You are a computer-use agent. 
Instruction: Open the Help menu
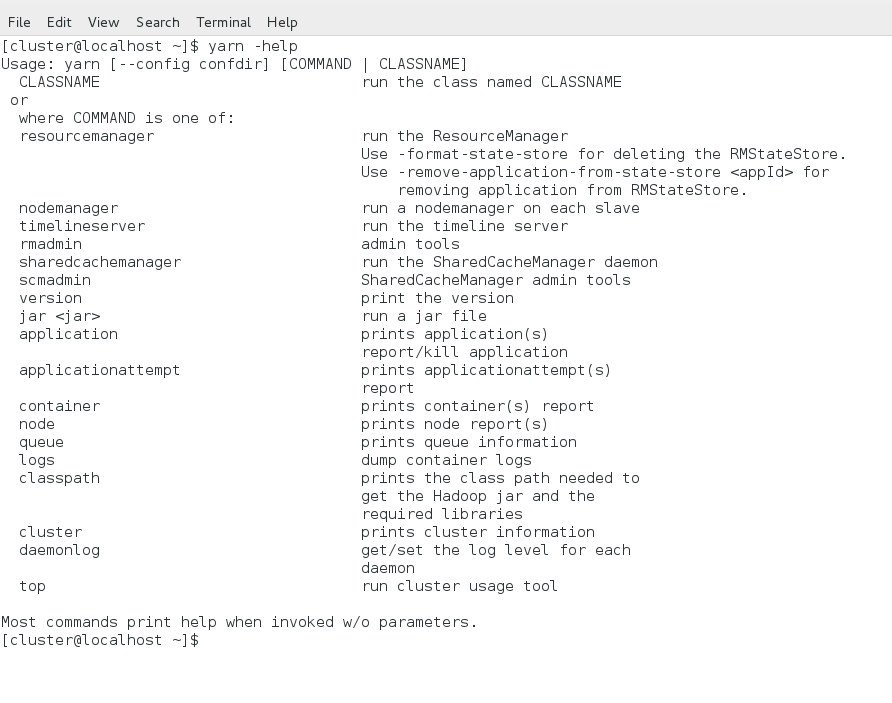[x=282, y=22]
